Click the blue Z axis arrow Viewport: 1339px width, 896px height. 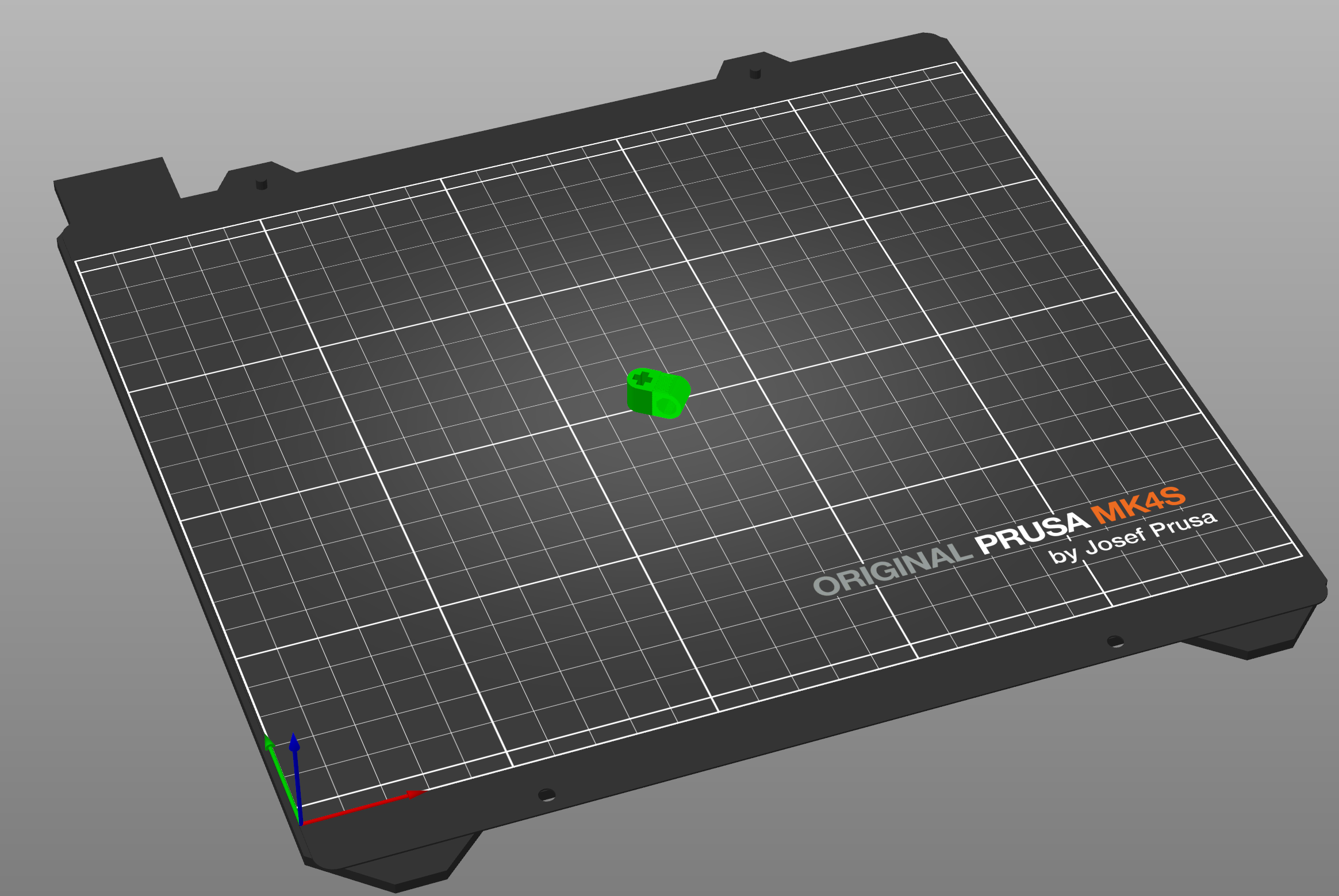[x=297, y=779]
